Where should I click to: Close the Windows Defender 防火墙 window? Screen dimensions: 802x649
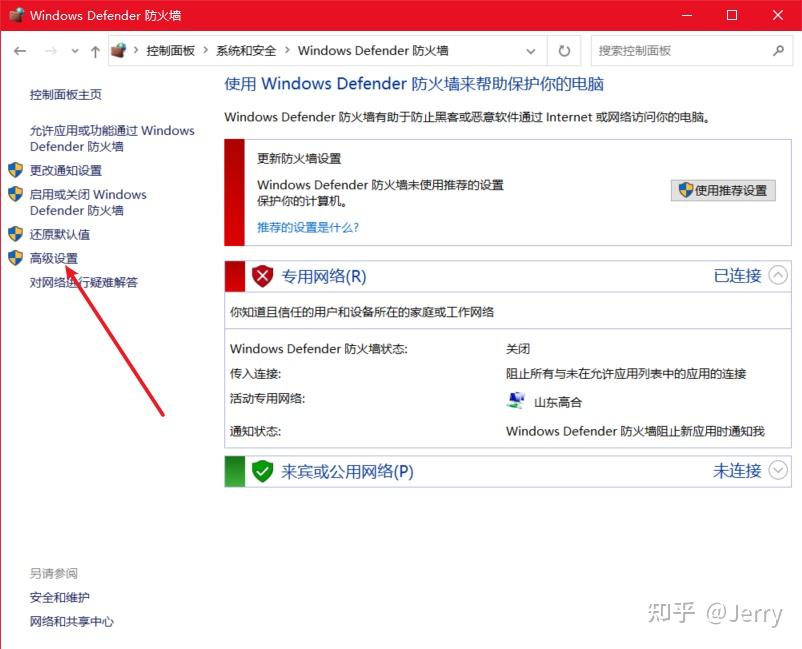coord(778,15)
